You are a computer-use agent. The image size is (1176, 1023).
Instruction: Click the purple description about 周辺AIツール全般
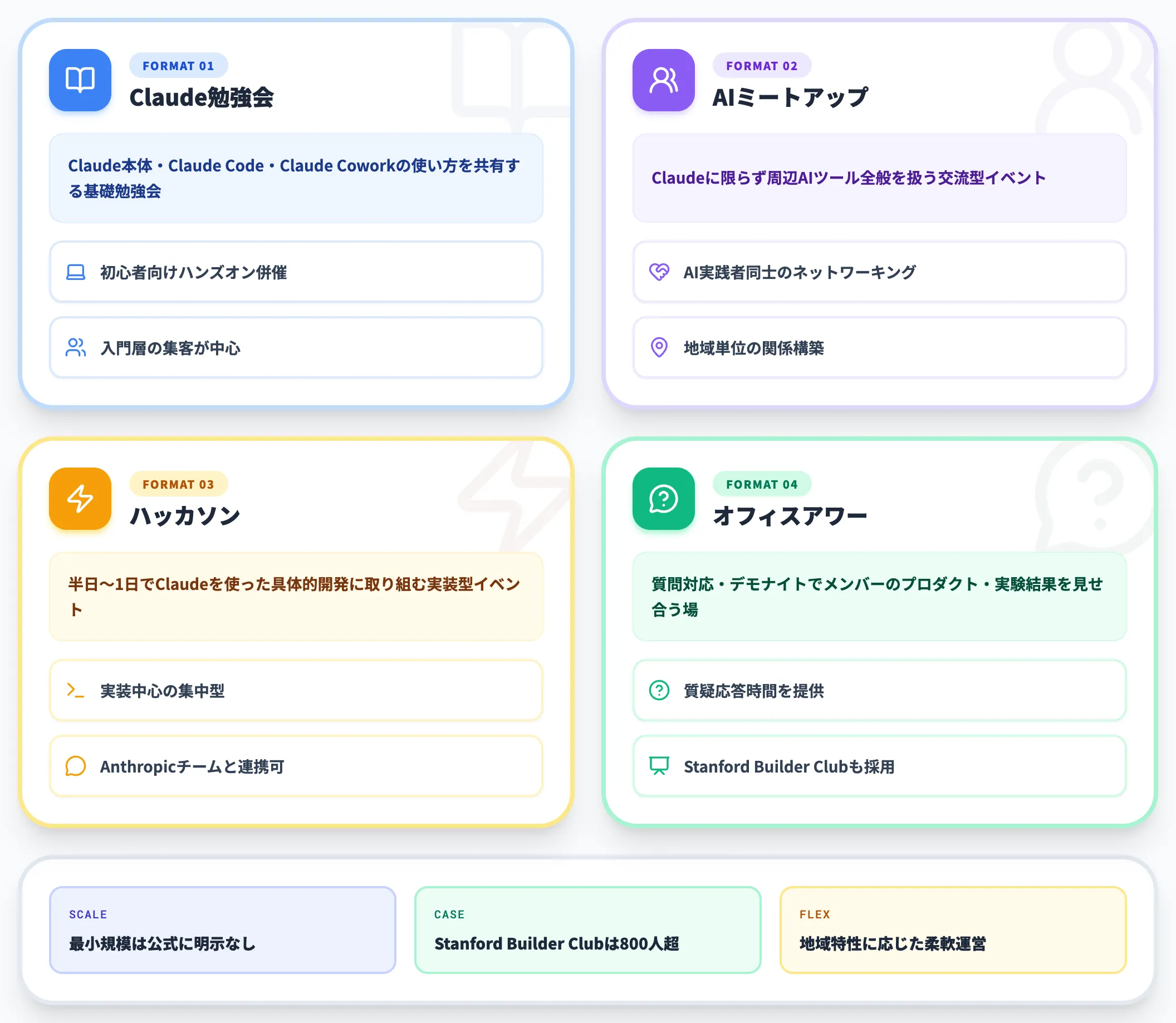point(879,178)
